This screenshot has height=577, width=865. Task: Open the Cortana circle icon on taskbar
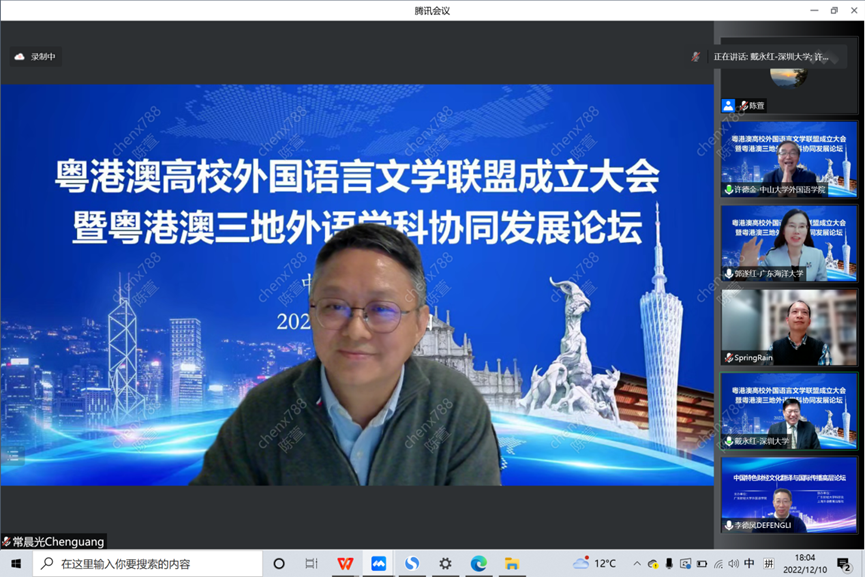279,563
